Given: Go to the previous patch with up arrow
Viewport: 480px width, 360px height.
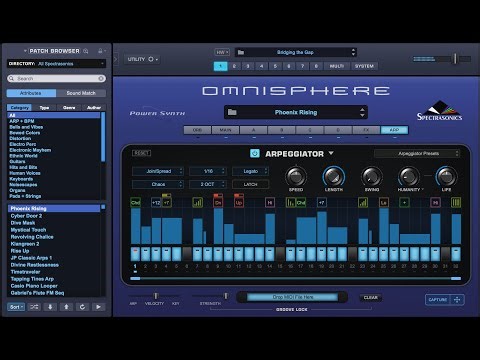Looking at the screenshot, I should click(66, 307).
